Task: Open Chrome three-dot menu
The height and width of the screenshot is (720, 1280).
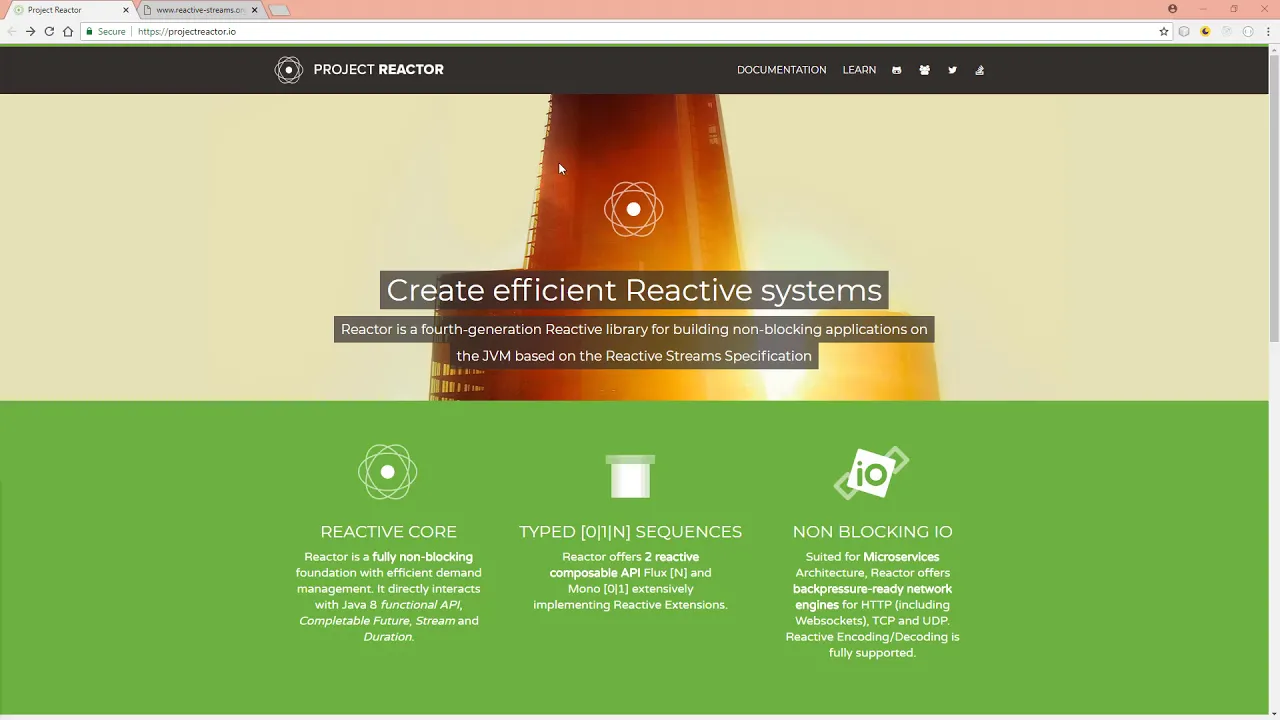Action: [x=1268, y=32]
